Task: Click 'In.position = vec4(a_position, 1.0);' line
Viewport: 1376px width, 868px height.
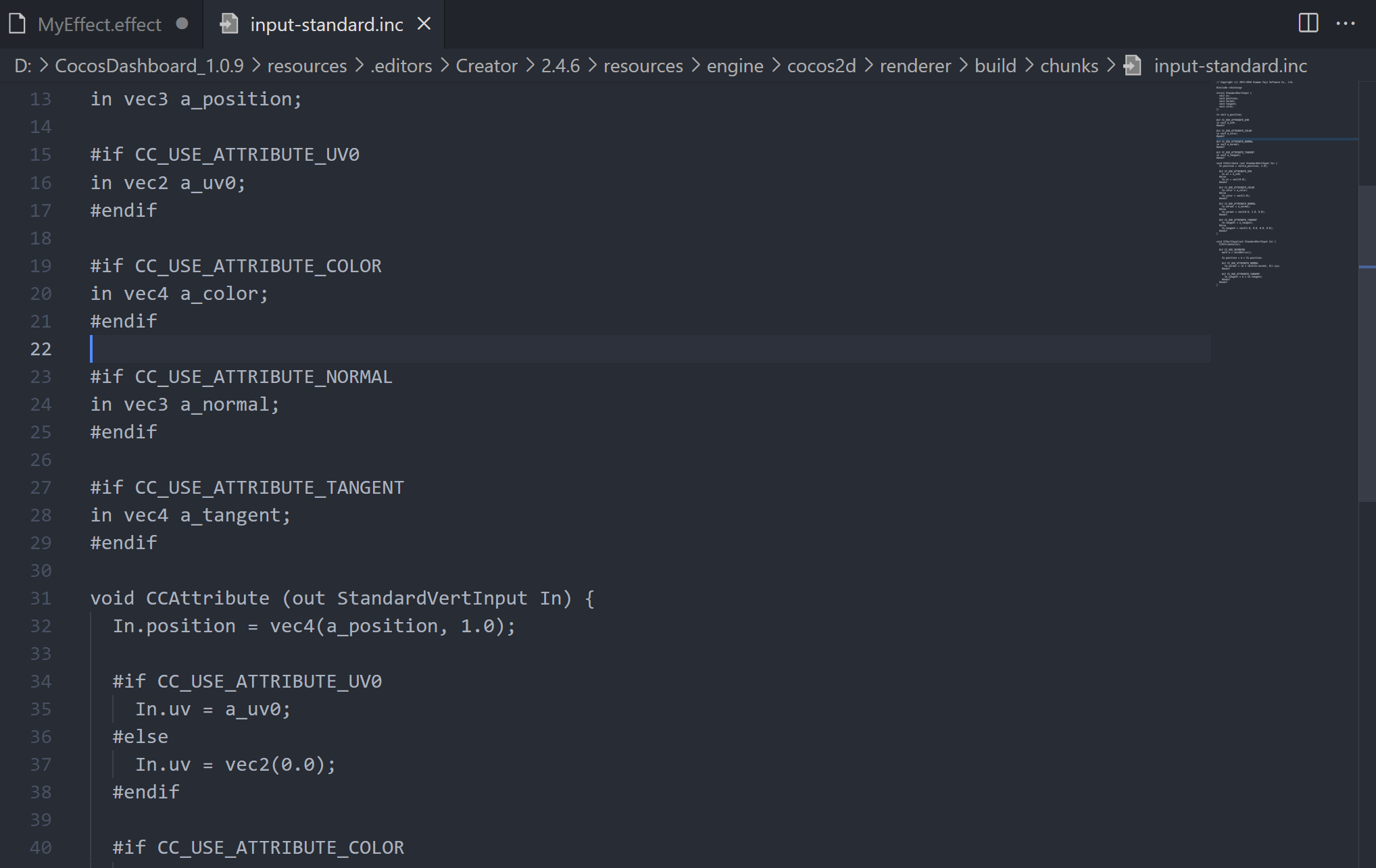Action: tap(314, 626)
